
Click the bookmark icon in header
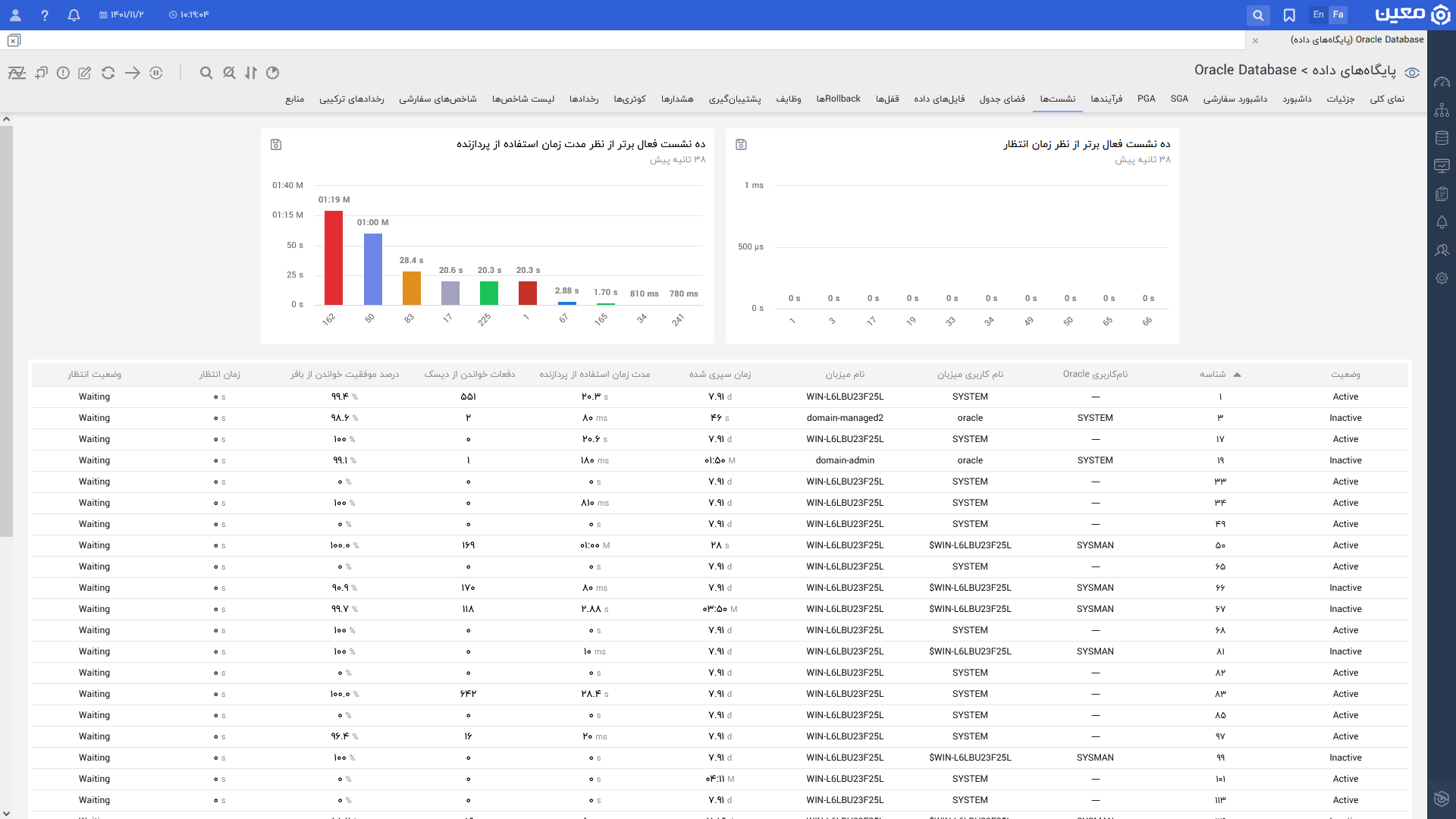click(x=1289, y=15)
